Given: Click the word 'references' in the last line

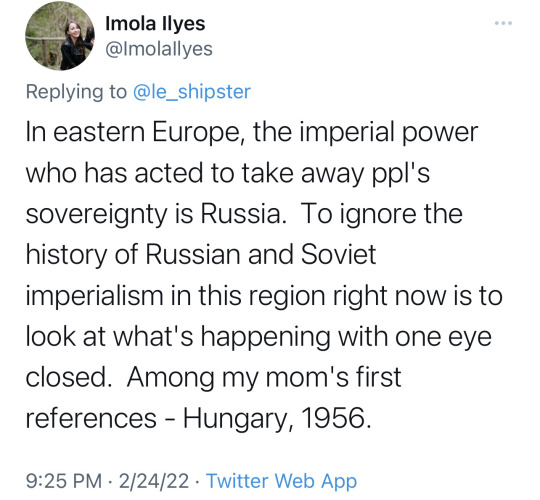Looking at the screenshot, I should (91, 419).
